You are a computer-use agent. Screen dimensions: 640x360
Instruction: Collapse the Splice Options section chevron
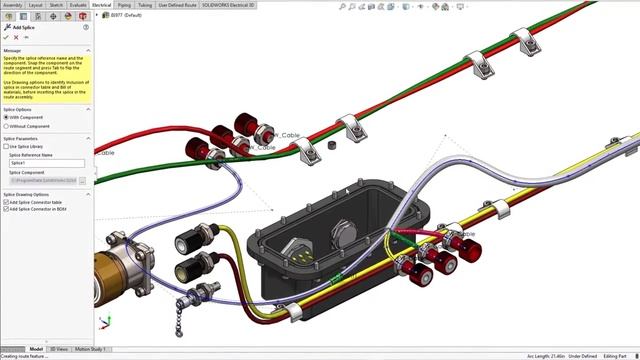[88, 110]
